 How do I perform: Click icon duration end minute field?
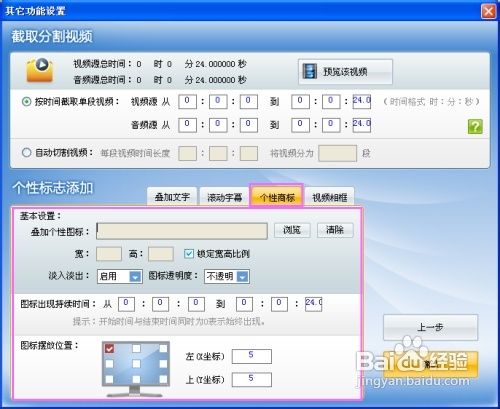click(x=279, y=304)
